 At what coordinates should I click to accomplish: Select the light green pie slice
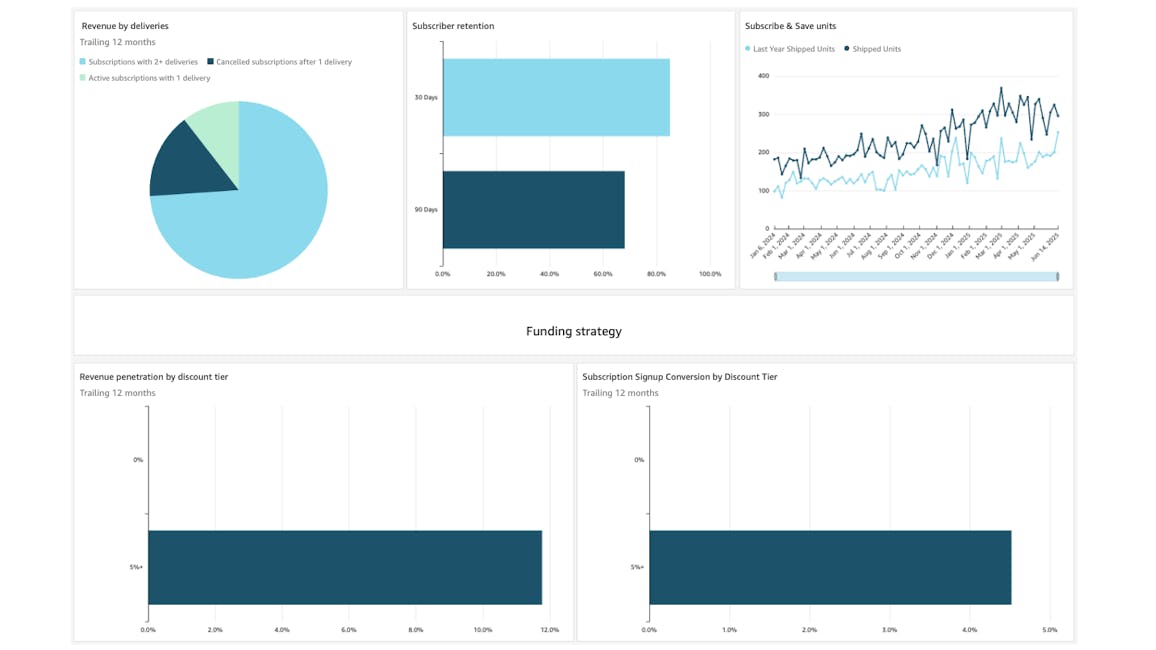coord(217,133)
